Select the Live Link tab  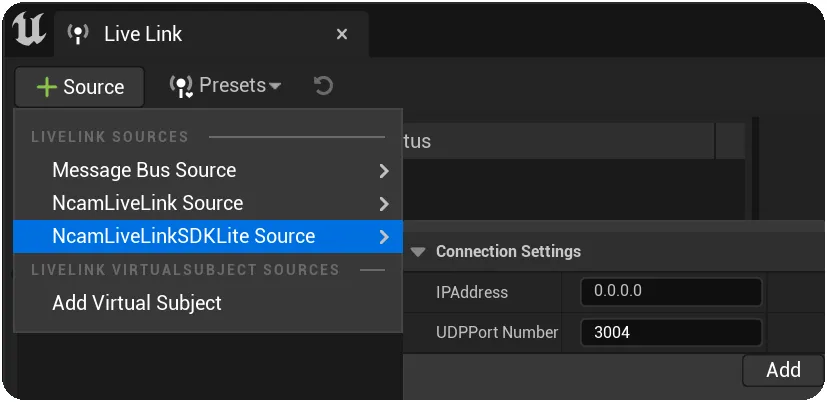(x=211, y=34)
